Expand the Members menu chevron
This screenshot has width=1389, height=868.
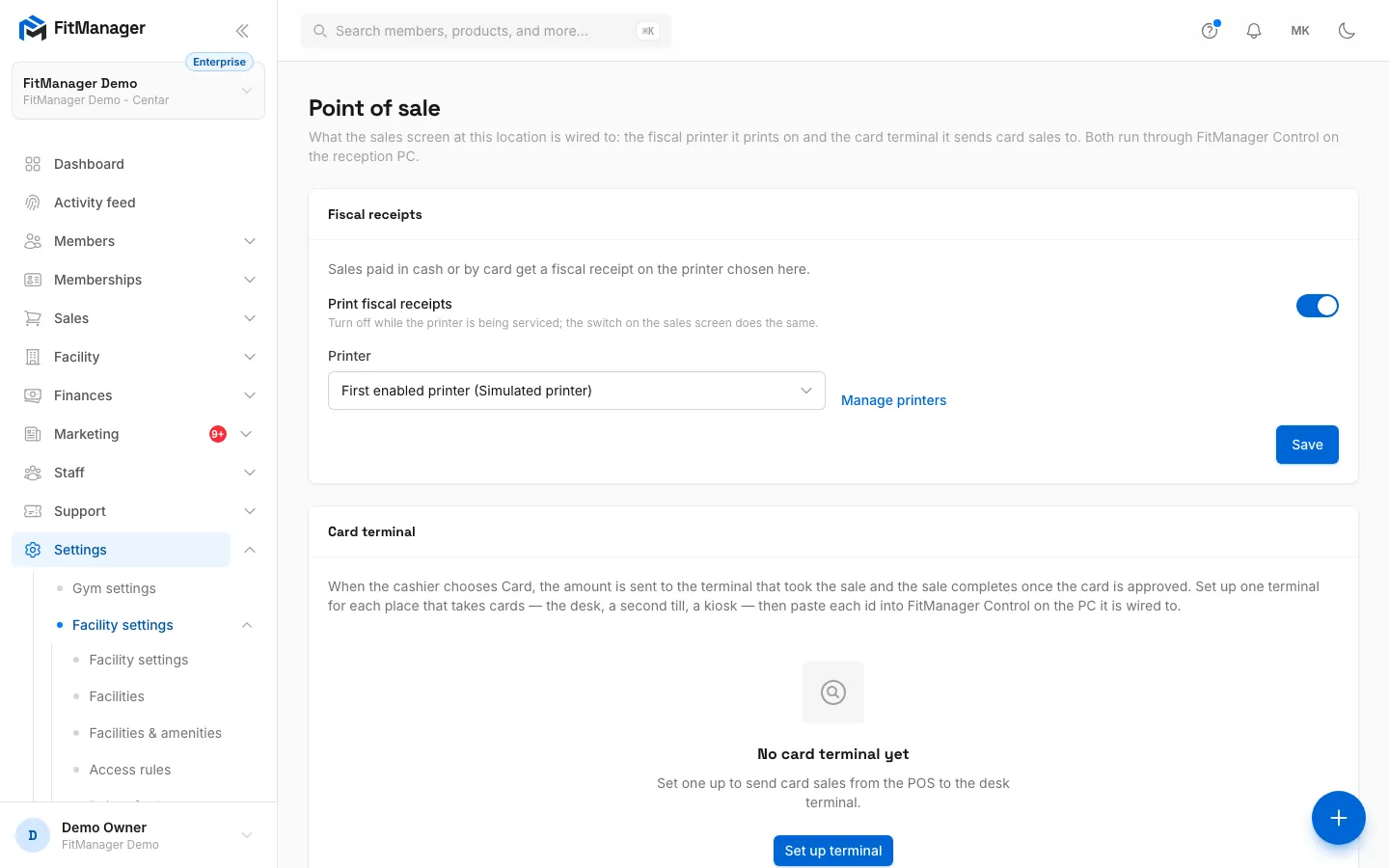tap(250, 241)
